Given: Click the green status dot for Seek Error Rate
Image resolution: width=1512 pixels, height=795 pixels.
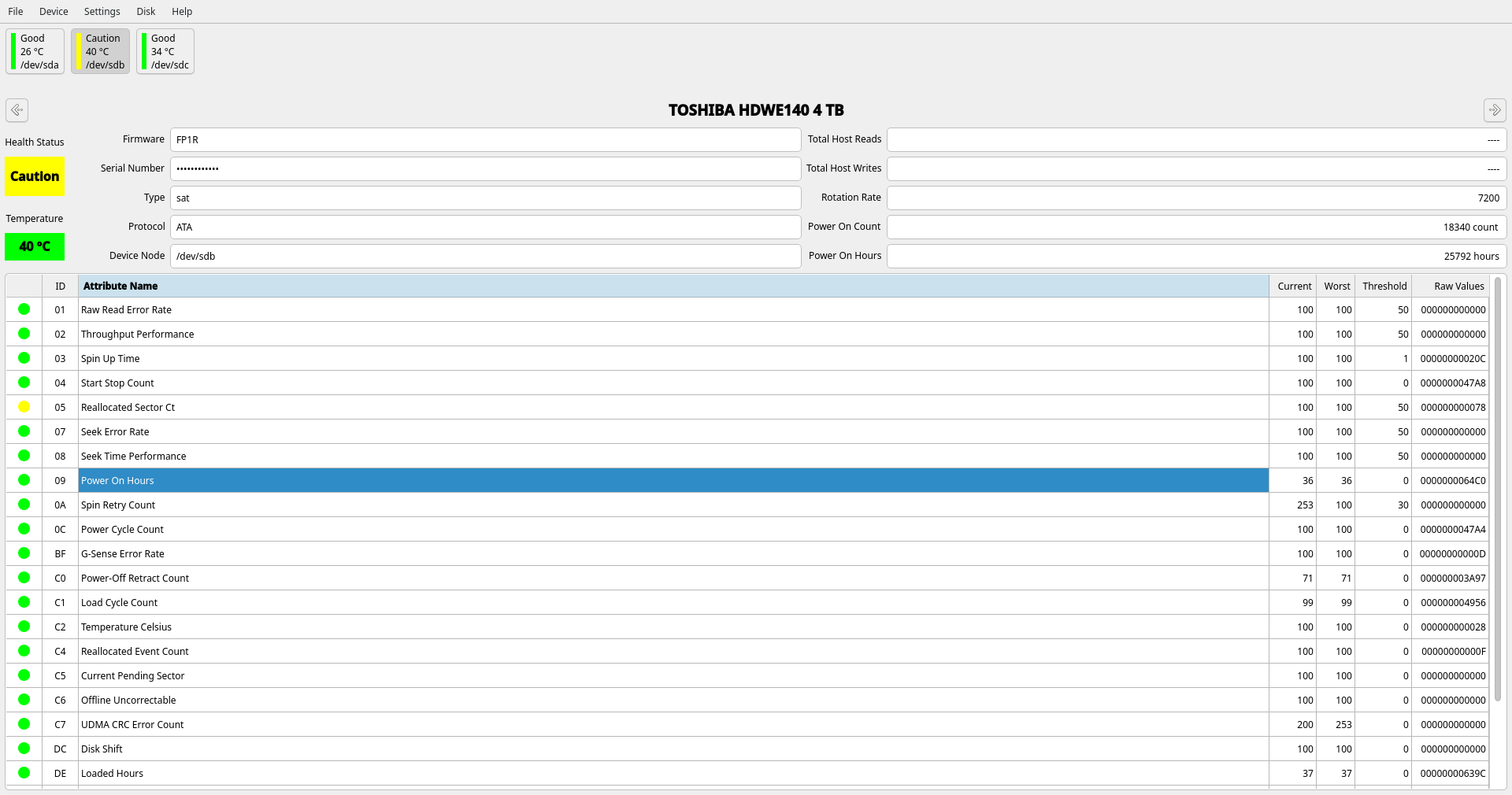Looking at the screenshot, I should 24,431.
